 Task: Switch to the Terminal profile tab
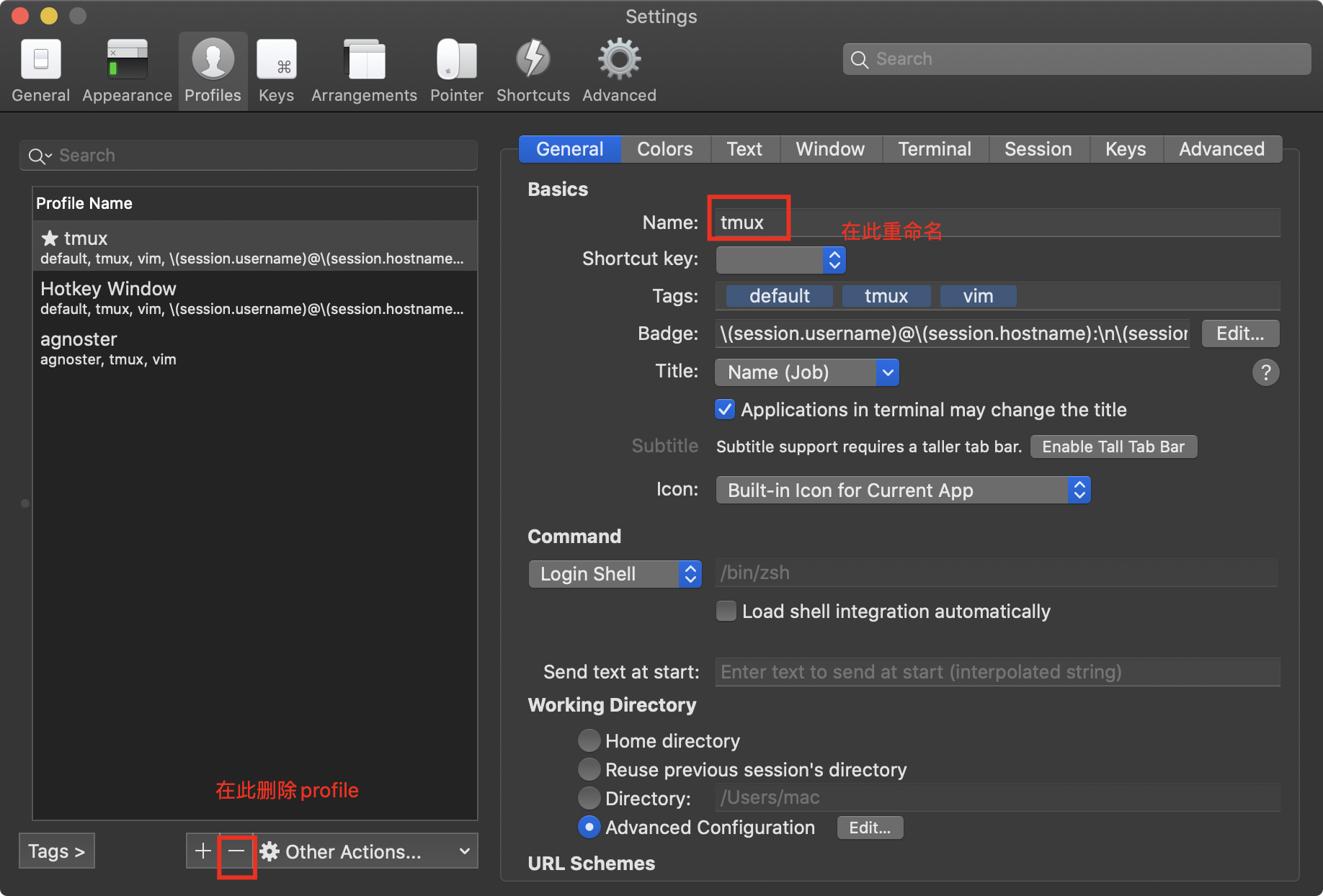tap(934, 149)
